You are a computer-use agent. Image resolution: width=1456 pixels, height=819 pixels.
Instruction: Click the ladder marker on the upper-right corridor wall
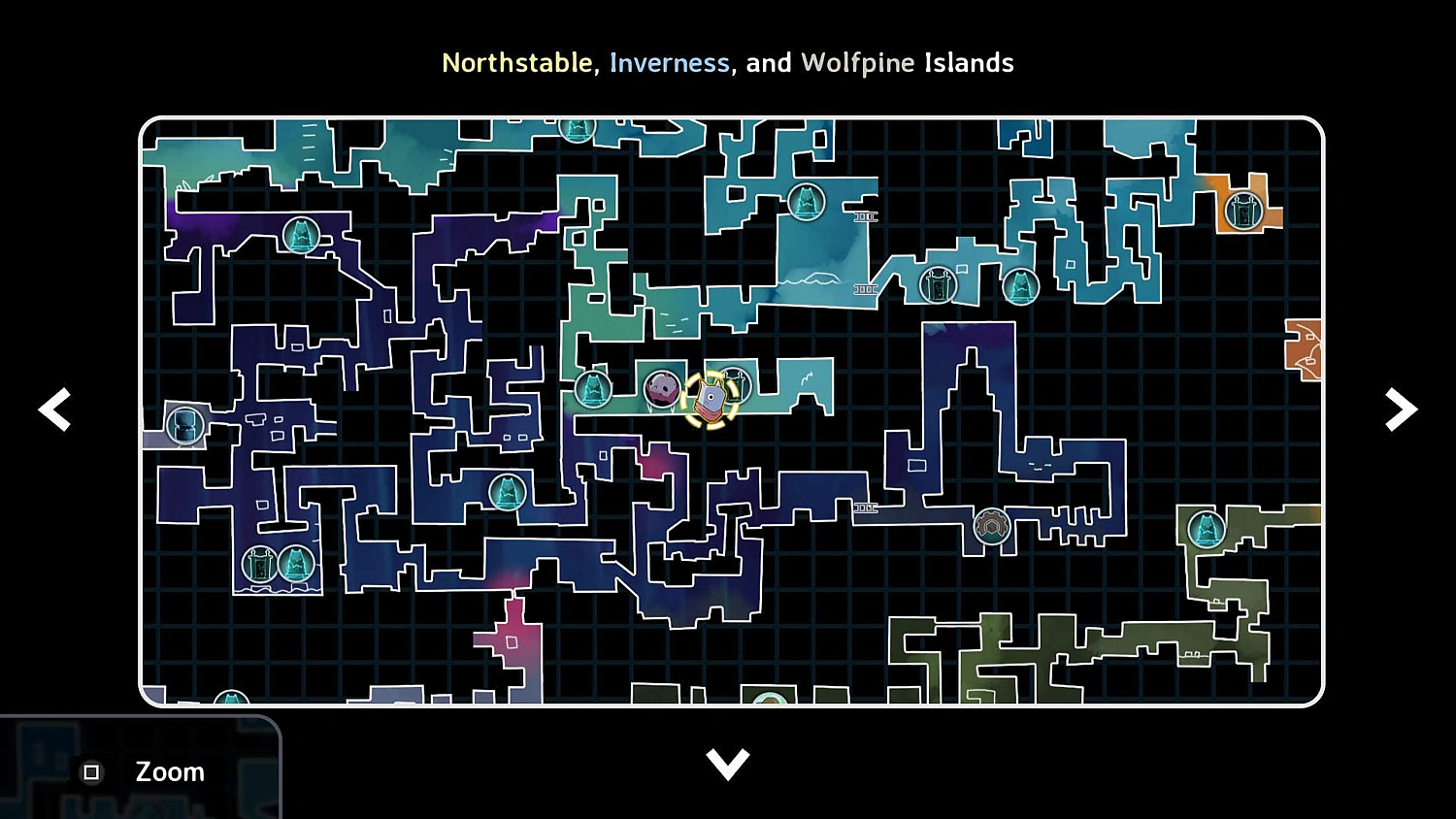click(x=865, y=215)
